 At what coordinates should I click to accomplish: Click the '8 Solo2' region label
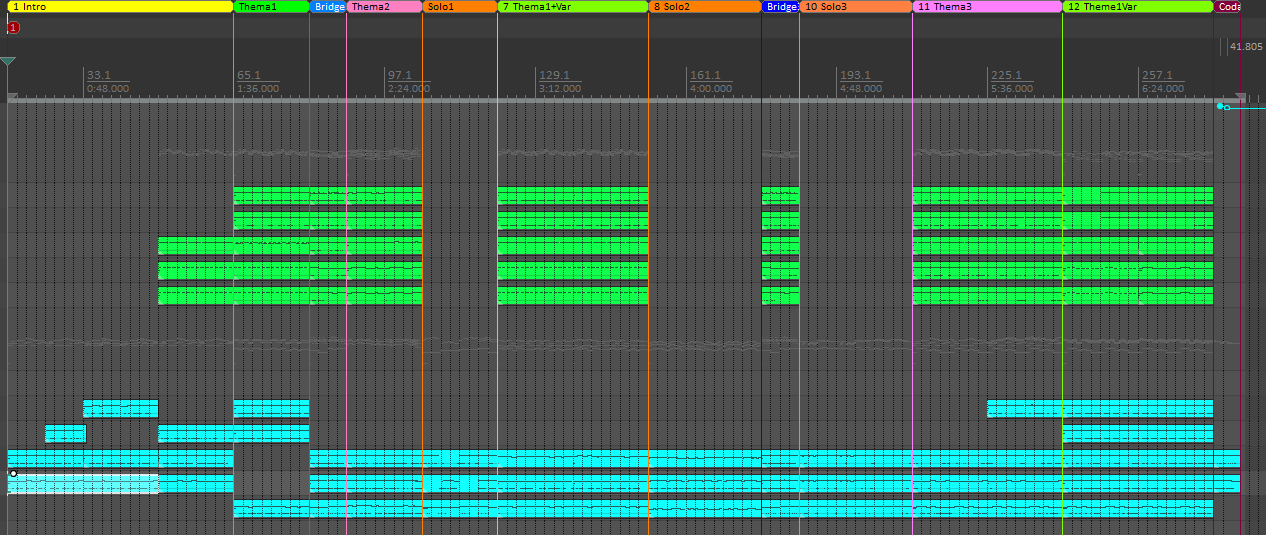point(704,7)
